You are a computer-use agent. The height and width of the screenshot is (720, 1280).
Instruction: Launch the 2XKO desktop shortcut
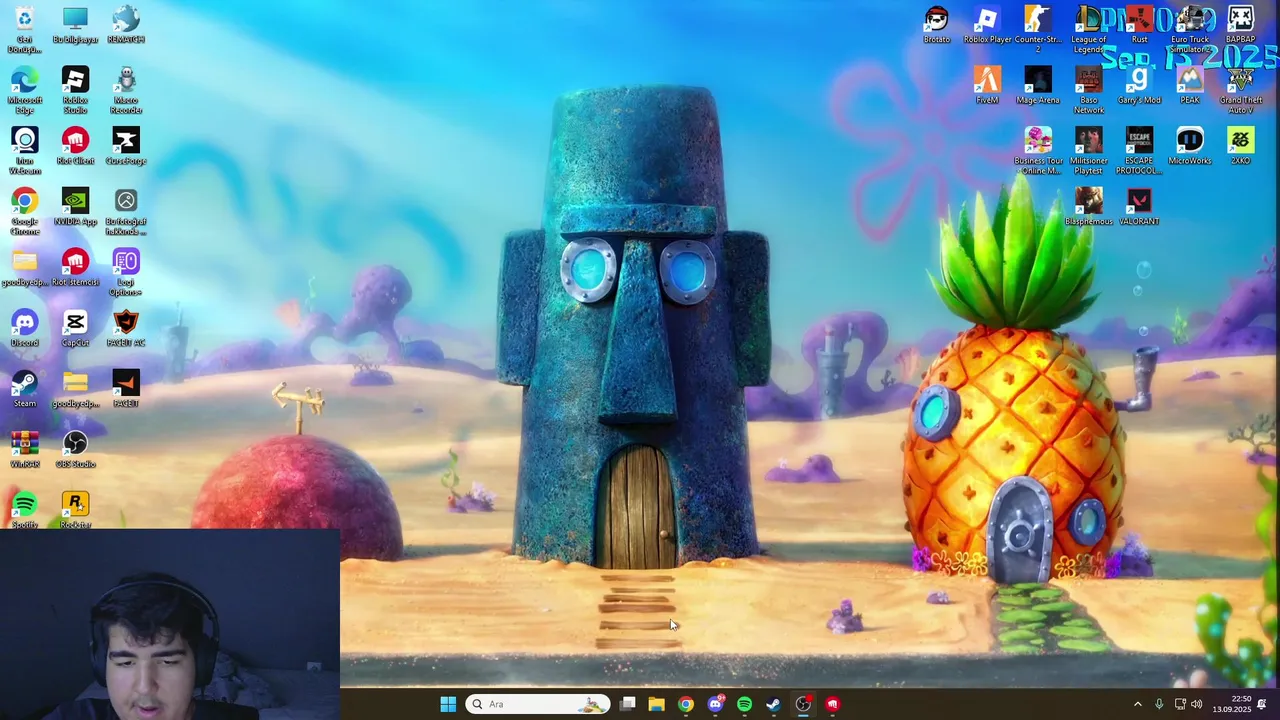coord(1241,147)
